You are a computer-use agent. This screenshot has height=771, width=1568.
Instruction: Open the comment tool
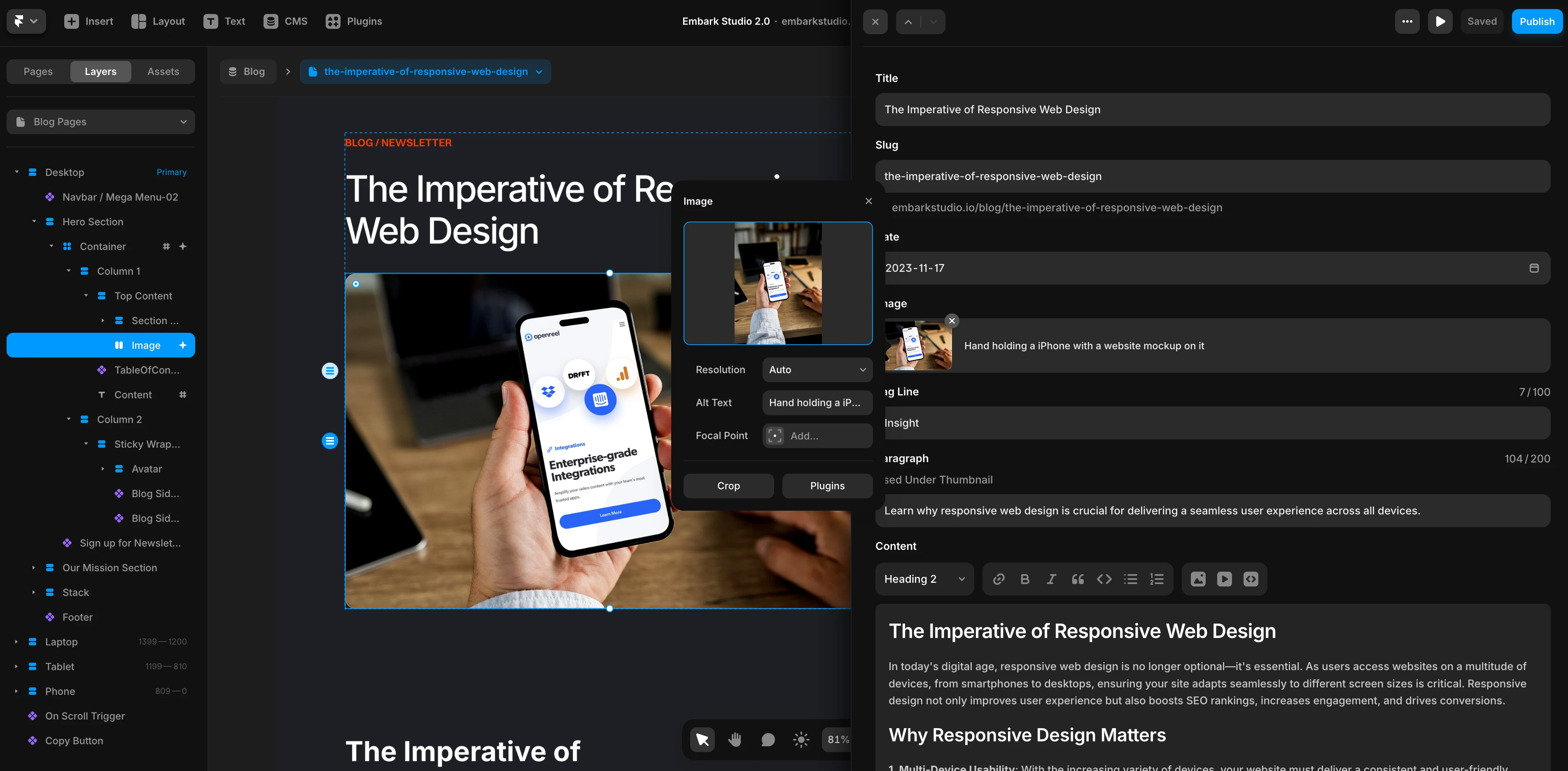tap(768, 739)
